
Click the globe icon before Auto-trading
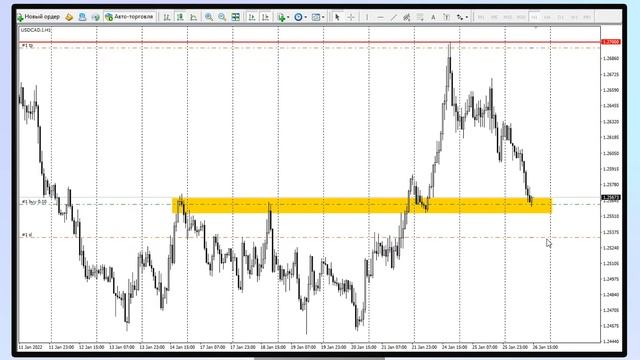pos(96,17)
